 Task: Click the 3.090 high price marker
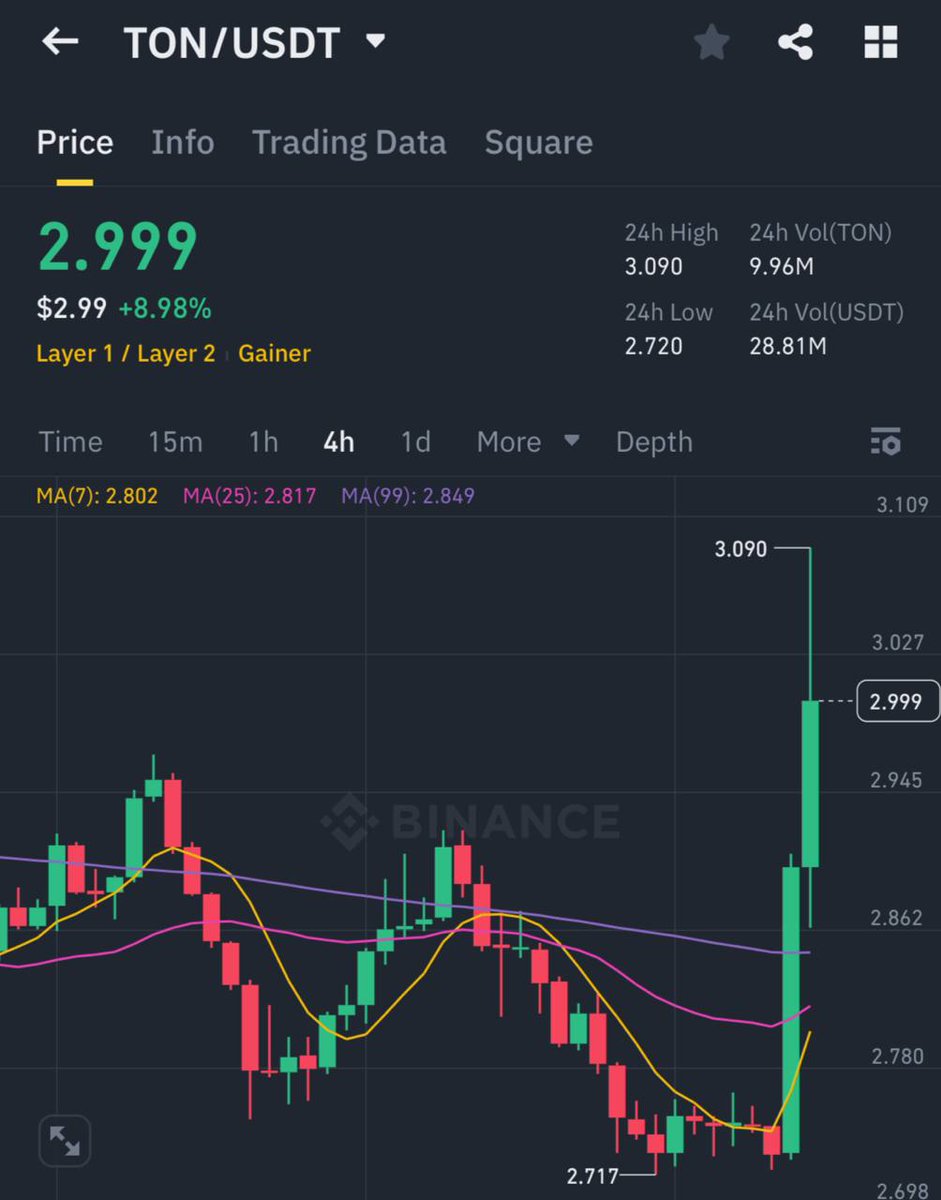741,548
